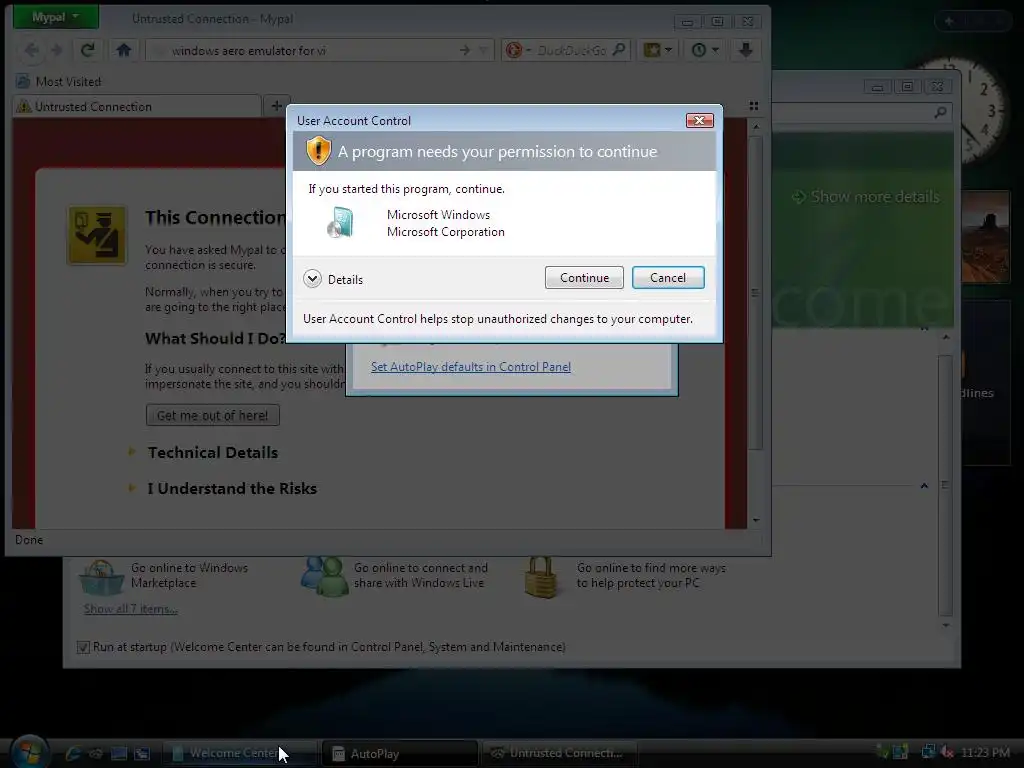The height and width of the screenshot is (768, 1024).
Task: Click the Microsoft Windows program icon
Action: point(340,223)
